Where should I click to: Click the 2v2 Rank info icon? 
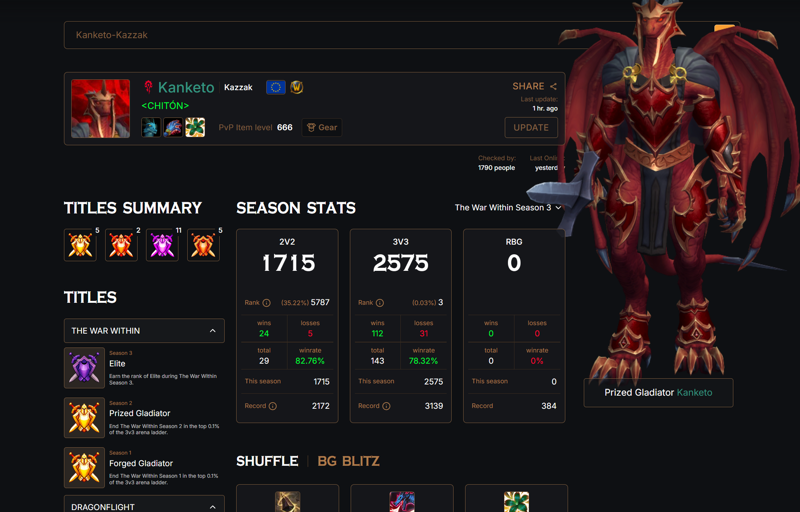266,303
